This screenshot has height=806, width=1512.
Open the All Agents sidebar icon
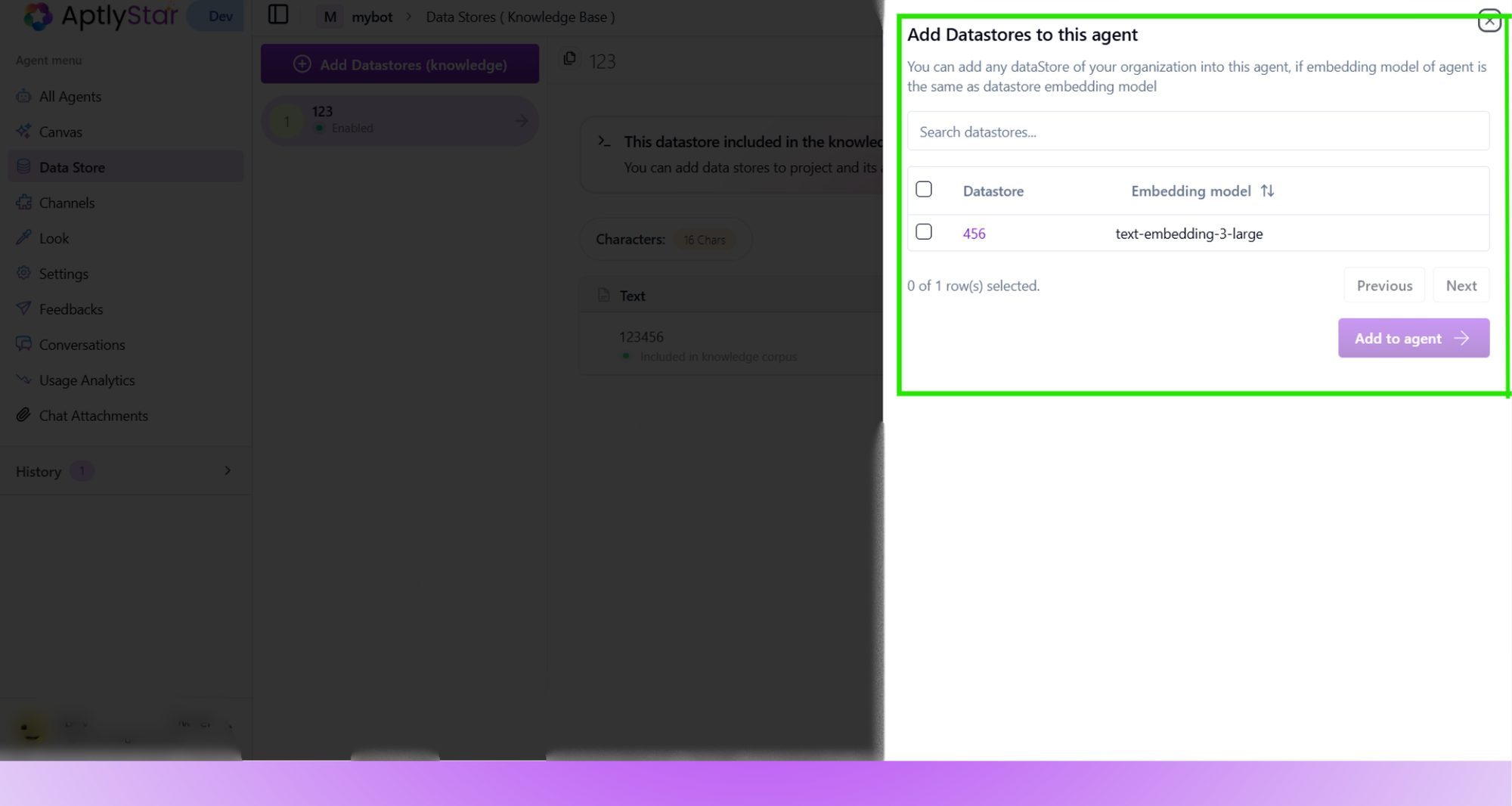(23, 96)
